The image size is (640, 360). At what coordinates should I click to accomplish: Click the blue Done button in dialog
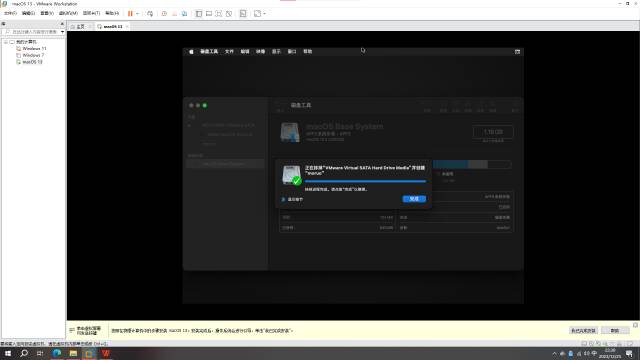pos(414,199)
